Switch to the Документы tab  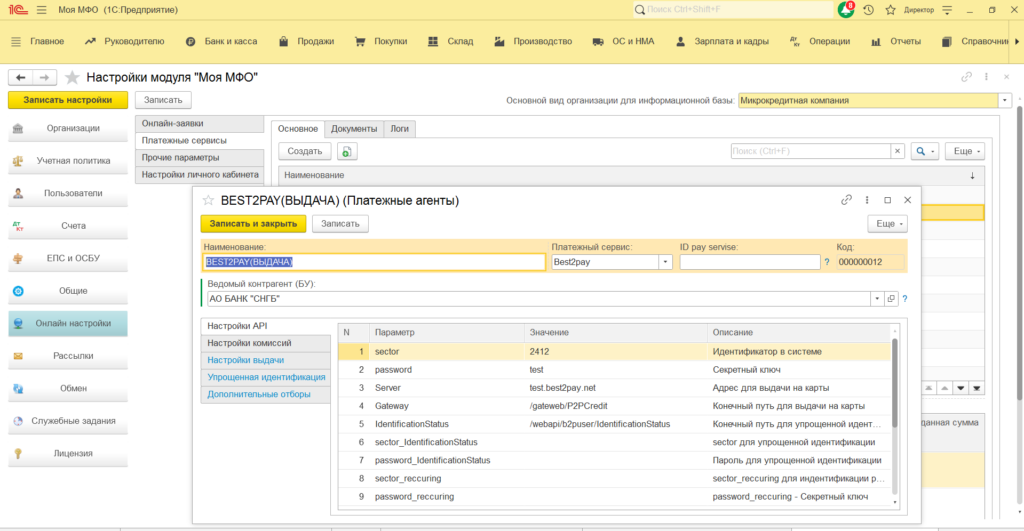point(354,129)
